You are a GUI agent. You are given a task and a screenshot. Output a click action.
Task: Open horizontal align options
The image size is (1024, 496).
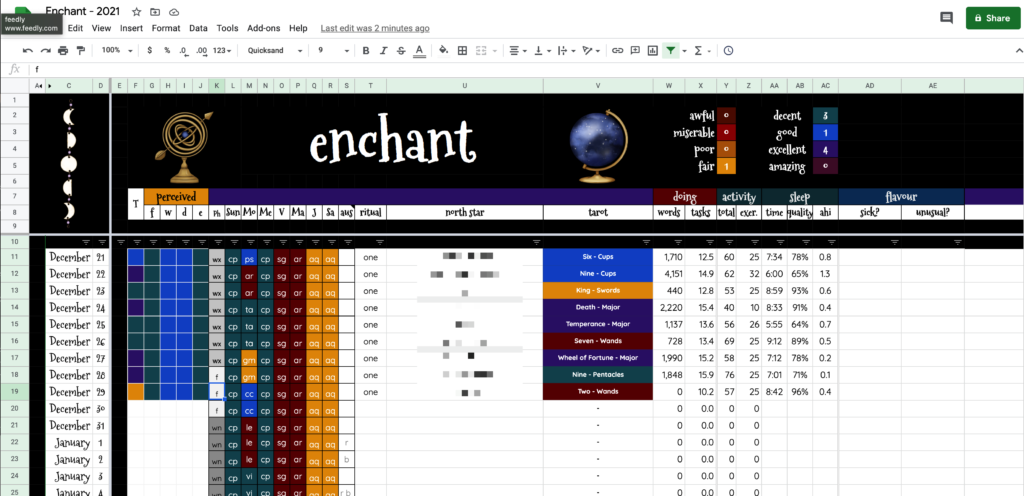pyautogui.click(x=518, y=50)
